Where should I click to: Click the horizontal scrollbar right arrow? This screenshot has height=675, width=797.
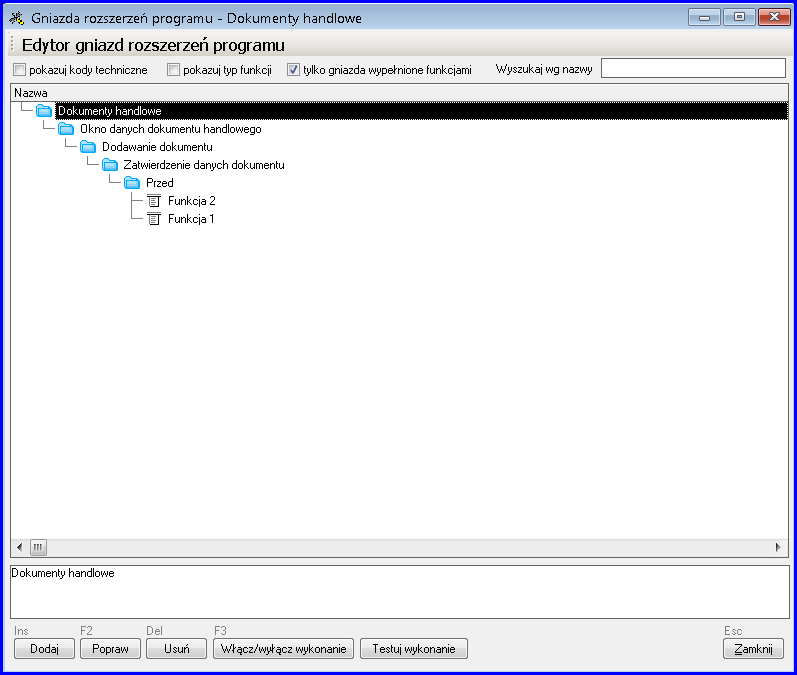tap(778, 547)
